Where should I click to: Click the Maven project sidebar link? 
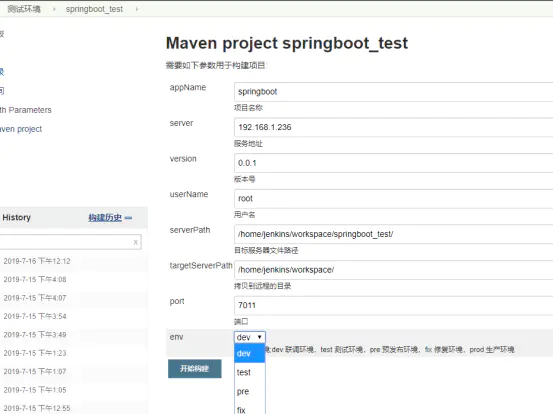[21, 129]
